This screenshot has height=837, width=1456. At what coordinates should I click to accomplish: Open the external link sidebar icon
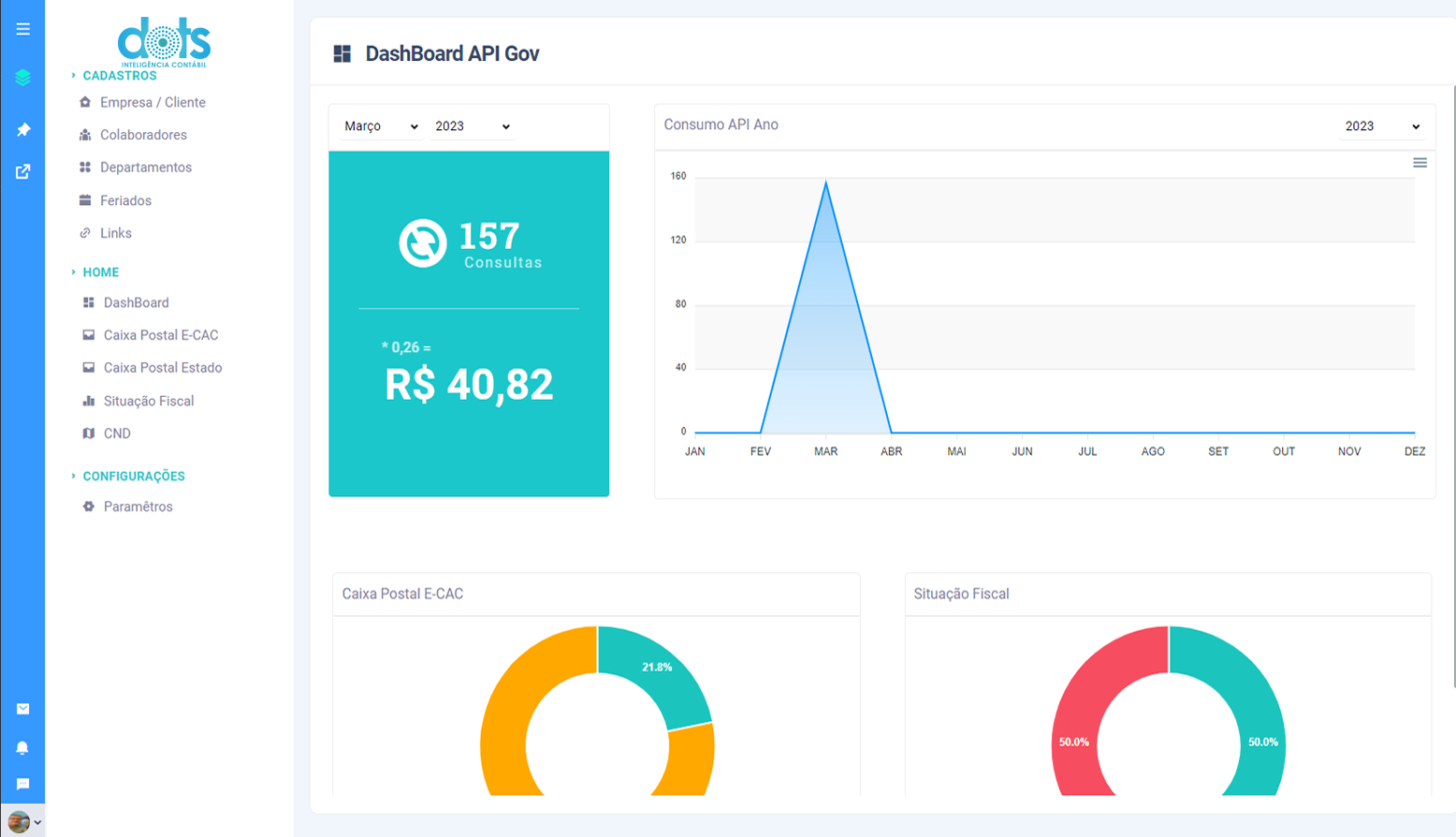(x=22, y=171)
